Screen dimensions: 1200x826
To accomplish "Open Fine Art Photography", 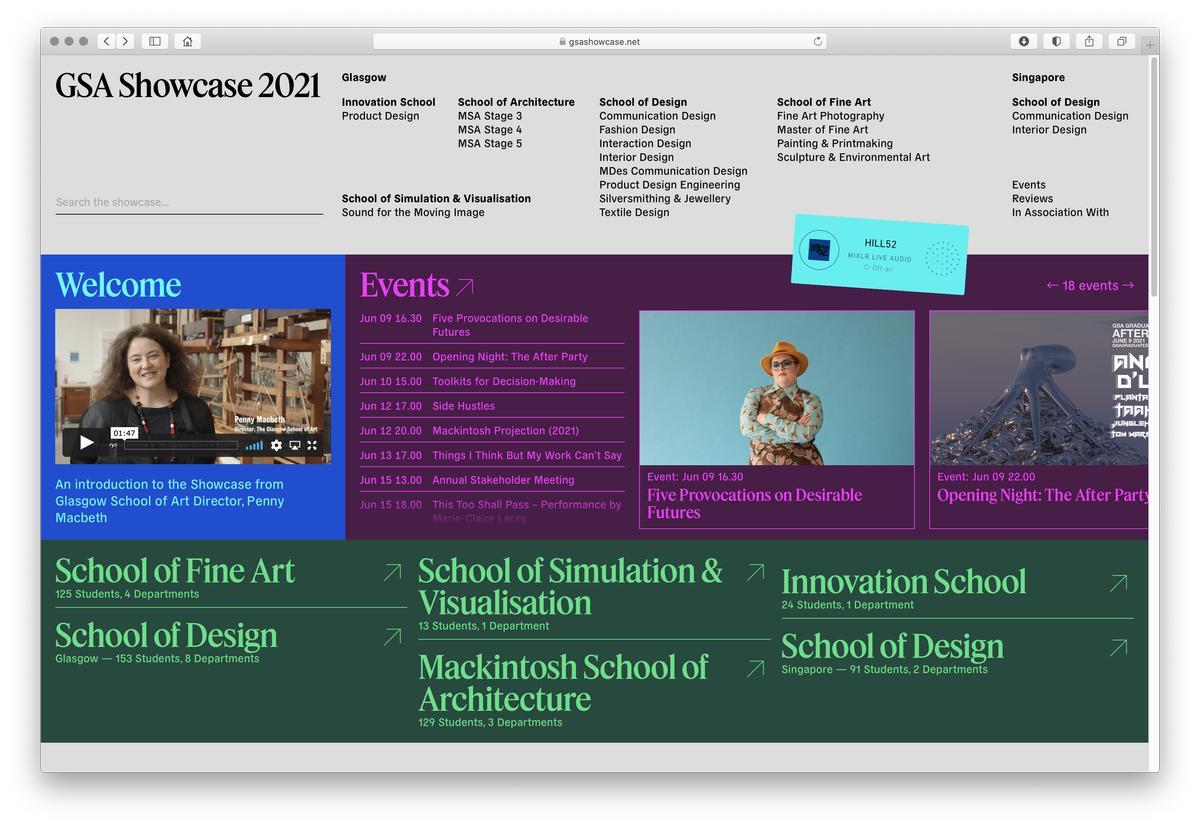I will (x=831, y=116).
